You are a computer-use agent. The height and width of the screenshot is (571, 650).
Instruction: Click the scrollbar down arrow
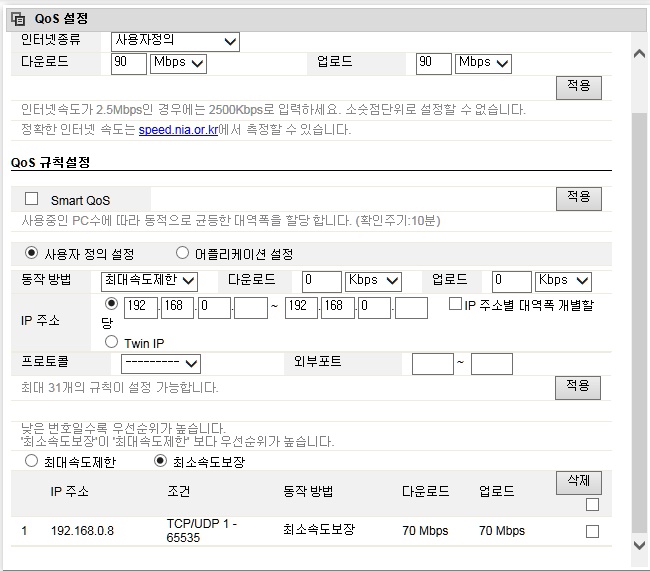click(640, 545)
